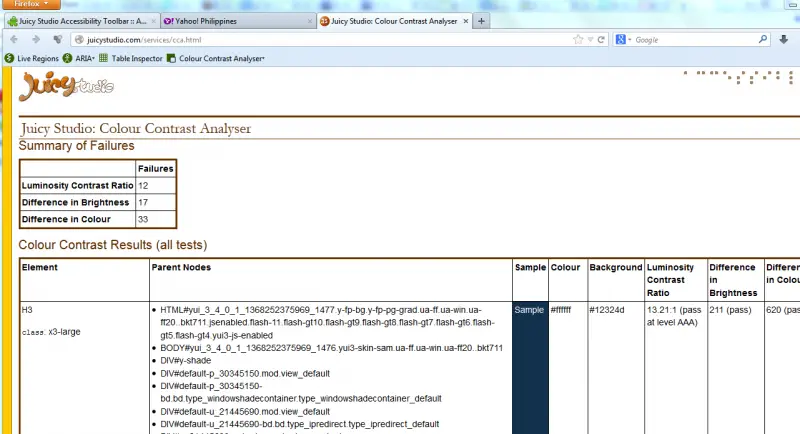Open Colour Contrast Analyser toolbar menu
Image resolution: width=800 pixels, height=434 pixels.
tap(215, 58)
